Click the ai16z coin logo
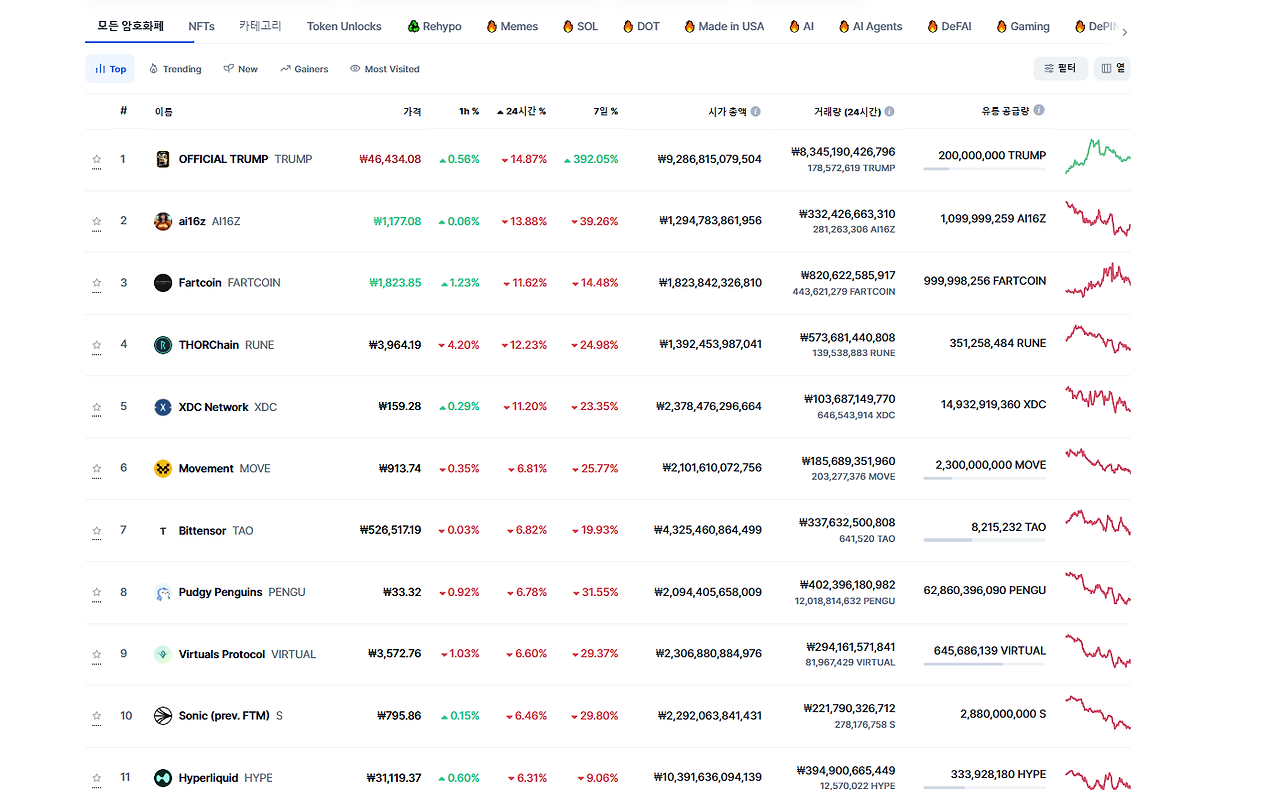The height and width of the screenshot is (790, 1280). tap(163, 221)
